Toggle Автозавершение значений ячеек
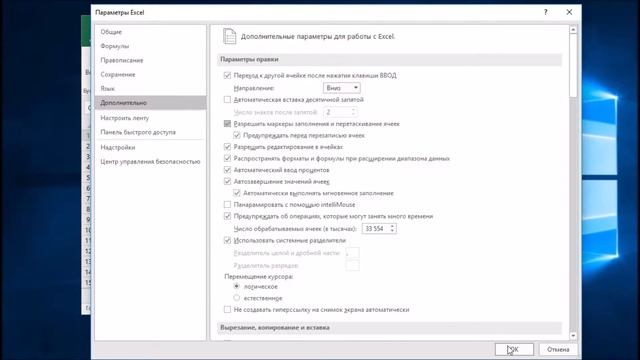This screenshot has width=640, height=360. (x=227, y=181)
